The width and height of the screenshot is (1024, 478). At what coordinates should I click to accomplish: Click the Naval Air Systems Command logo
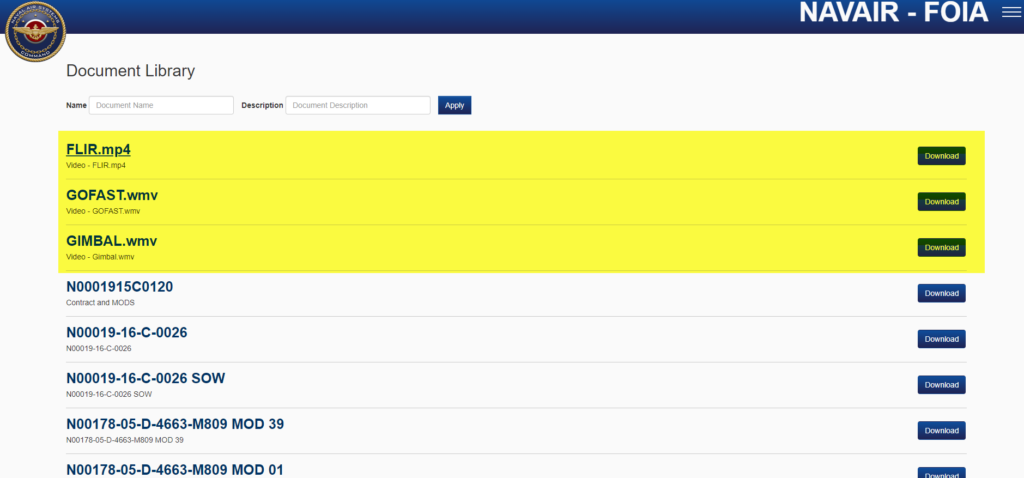point(34,30)
